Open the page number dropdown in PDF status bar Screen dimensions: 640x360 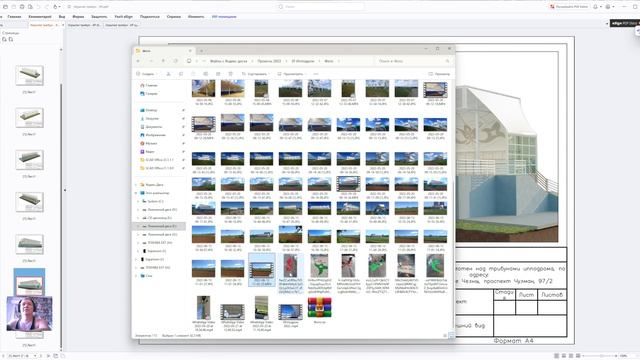point(36,356)
